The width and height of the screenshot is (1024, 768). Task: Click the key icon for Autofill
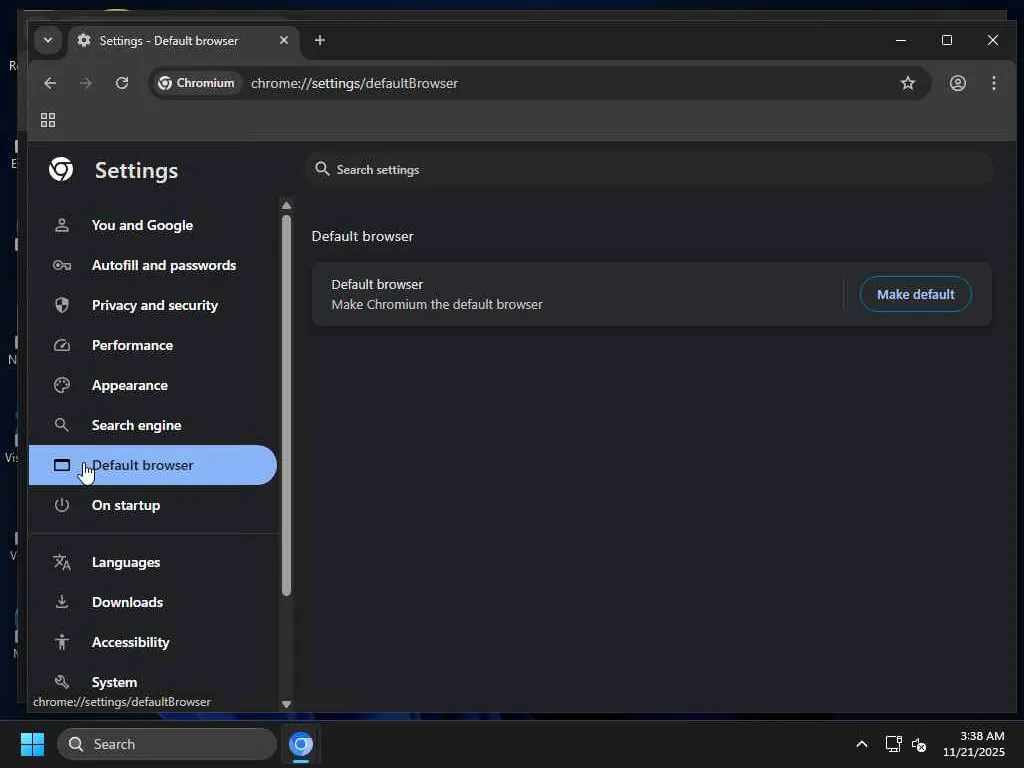[61, 265]
